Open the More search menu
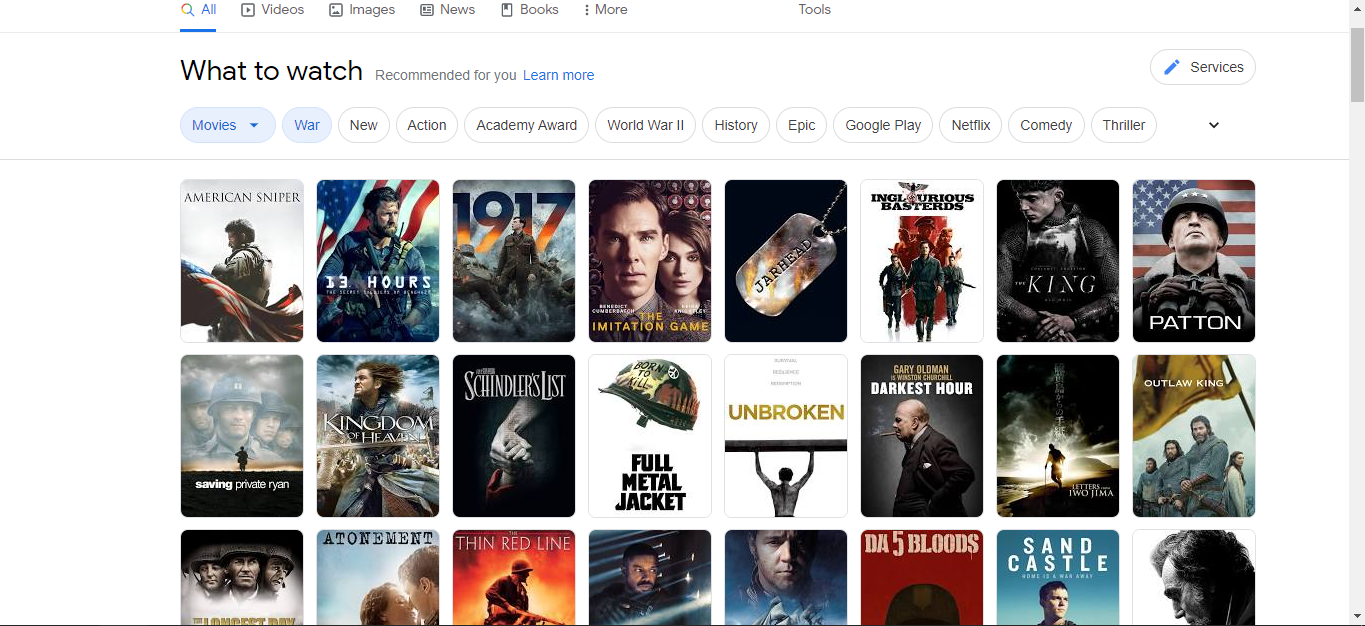 [x=606, y=10]
